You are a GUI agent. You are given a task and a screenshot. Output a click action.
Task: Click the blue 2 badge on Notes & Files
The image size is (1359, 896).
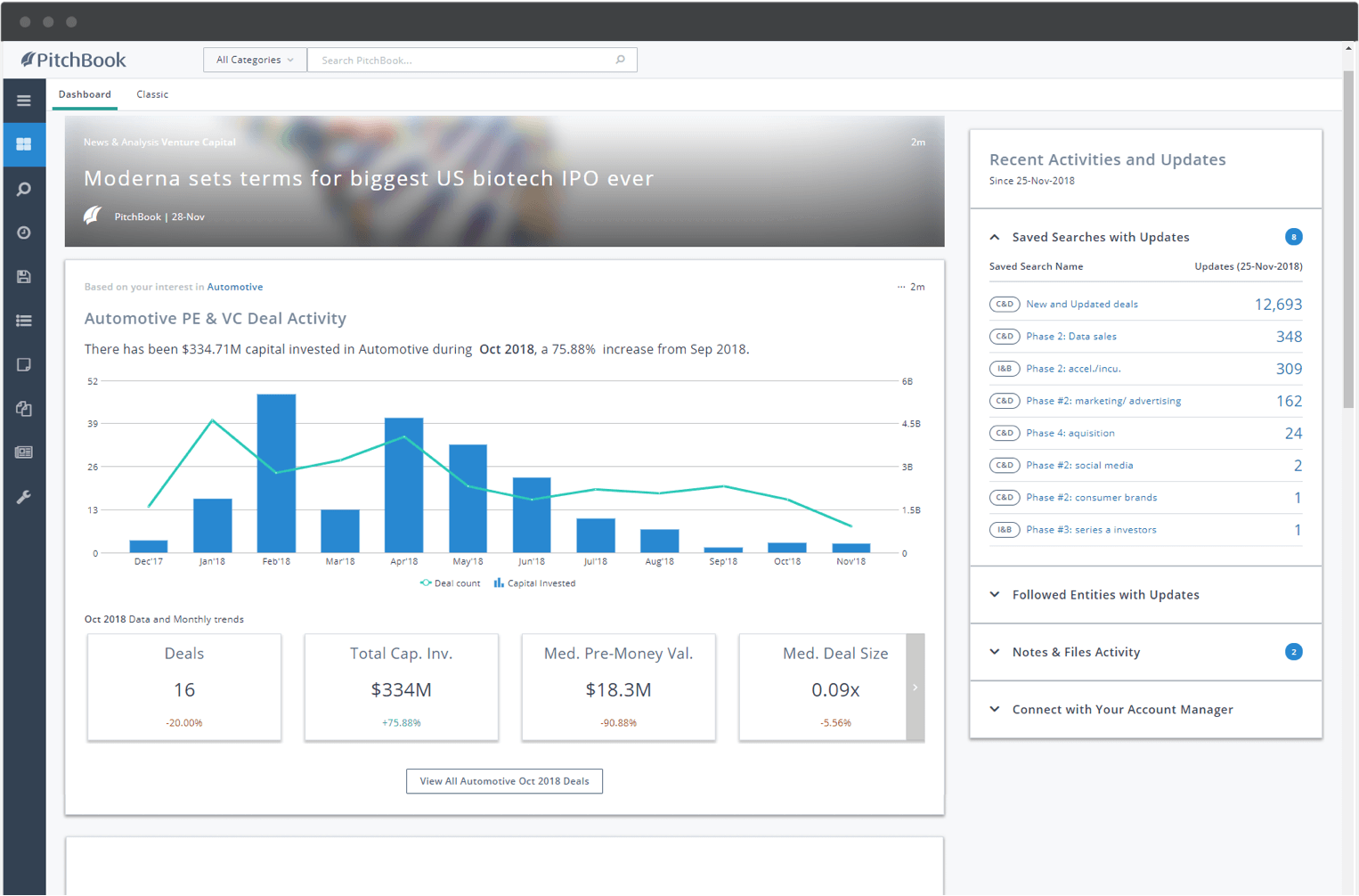click(x=1294, y=652)
